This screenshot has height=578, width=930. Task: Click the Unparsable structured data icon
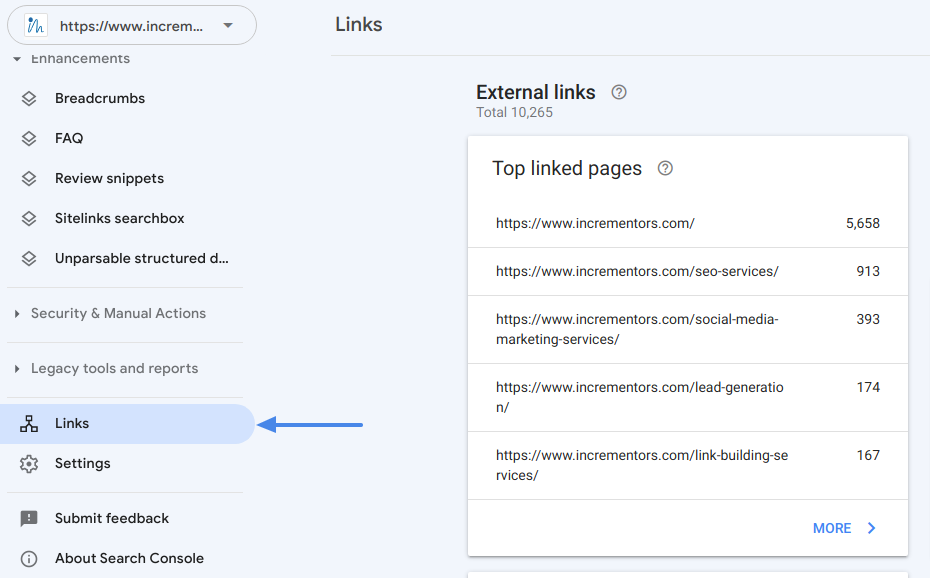tap(29, 258)
